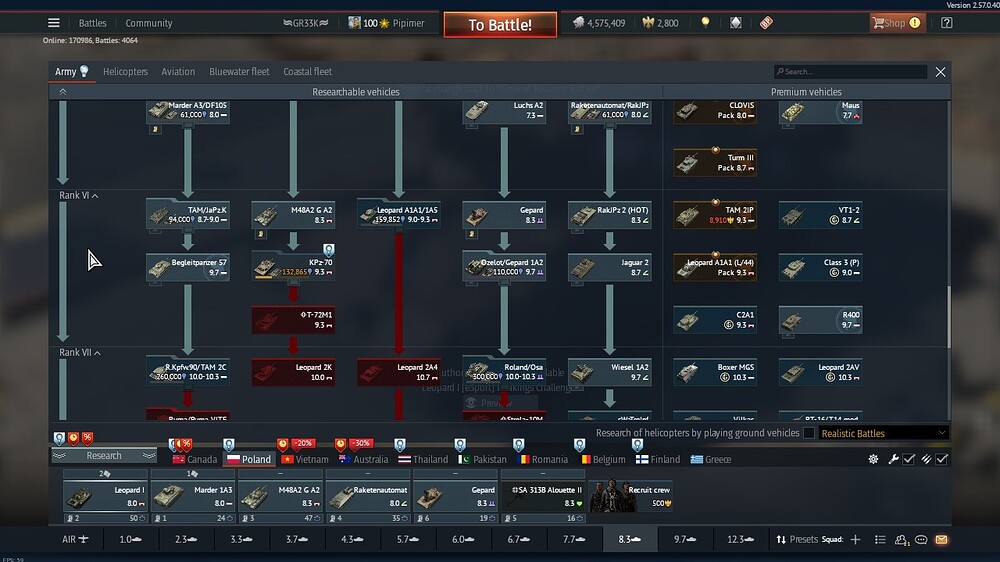Toggle the auto-repair checkbox beside wrench
The height and width of the screenshot is (562, 1000).
pyautogui.click(x=909, y=459)
